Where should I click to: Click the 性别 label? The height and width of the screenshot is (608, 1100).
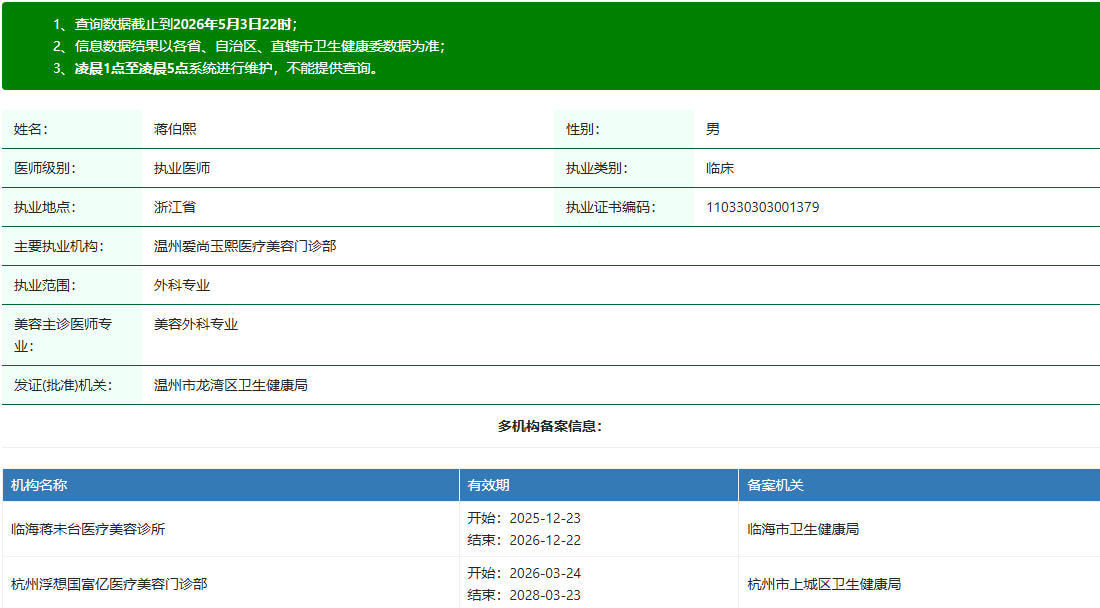click(584, 129)
